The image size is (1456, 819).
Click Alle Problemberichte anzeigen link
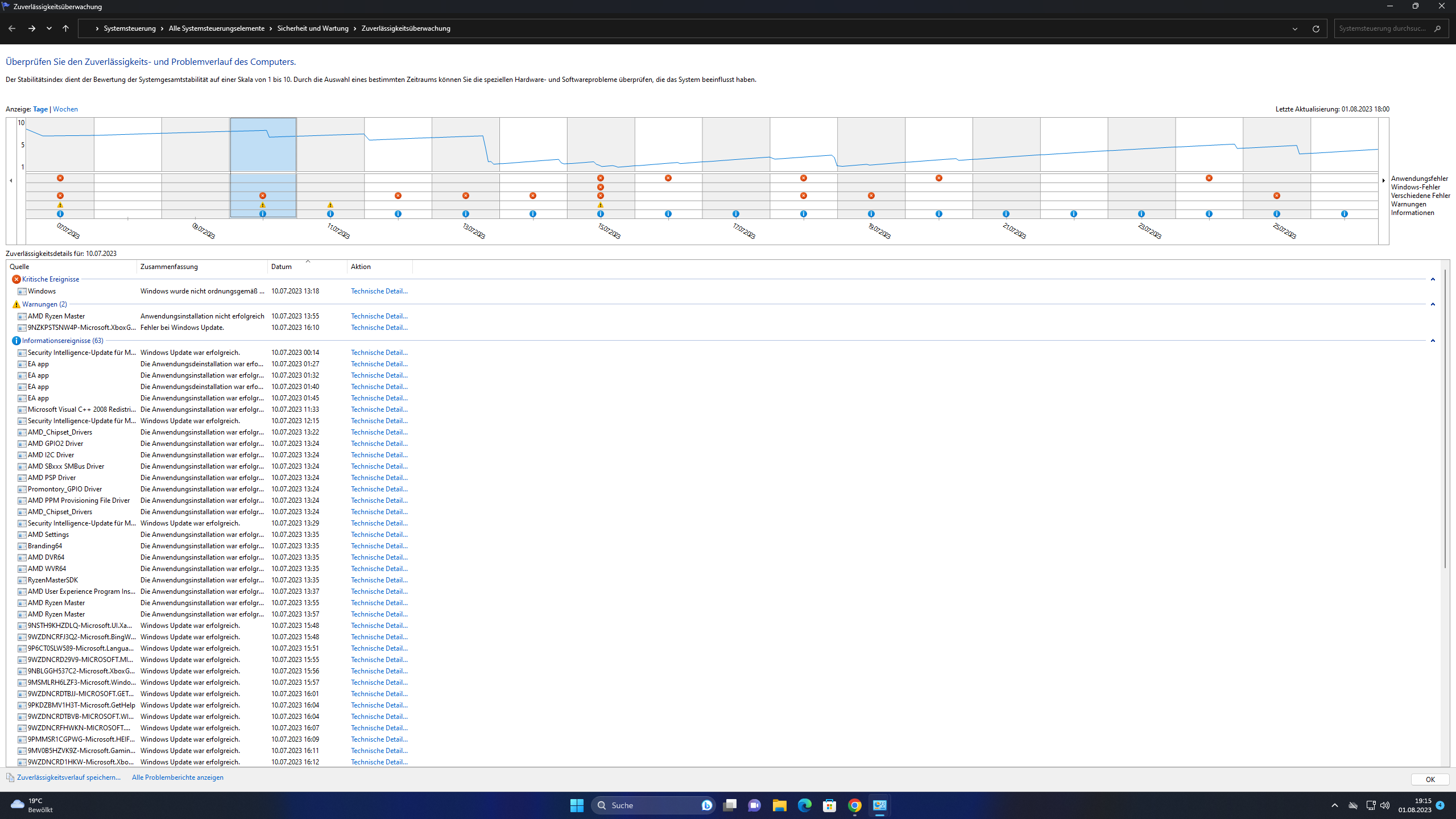[177, 777]
